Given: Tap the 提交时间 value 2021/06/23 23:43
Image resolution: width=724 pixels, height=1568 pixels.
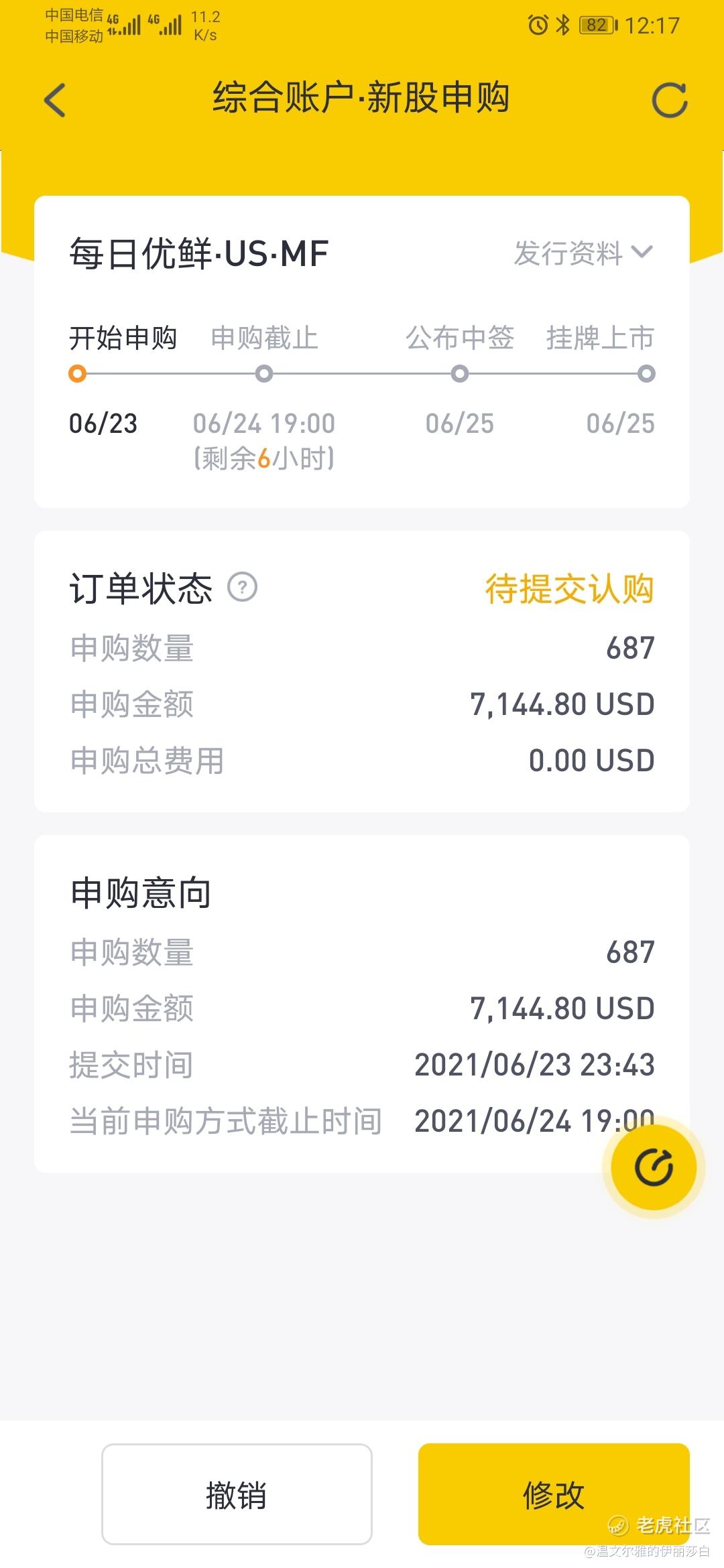Looking at the screenshot, I should pyautogui.click(x=534, y=1065).
